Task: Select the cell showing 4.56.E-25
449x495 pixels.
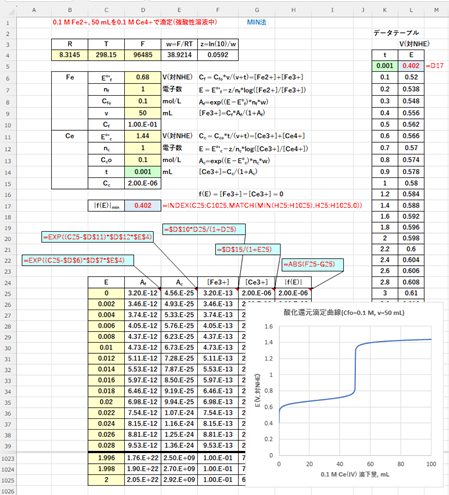Action: pos(179,293)
